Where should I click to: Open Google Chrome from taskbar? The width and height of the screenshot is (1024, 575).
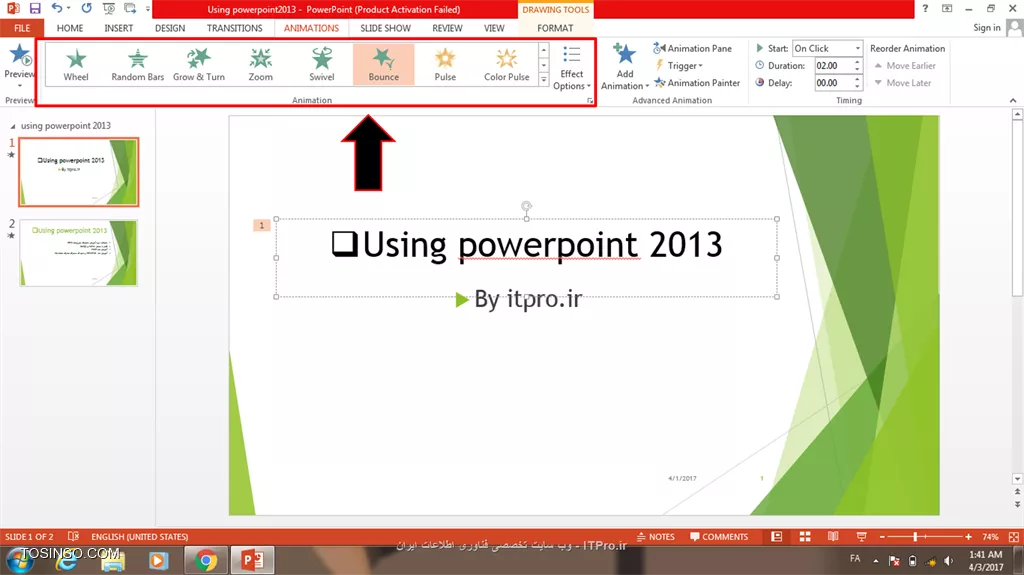click(x=205, y=560)
